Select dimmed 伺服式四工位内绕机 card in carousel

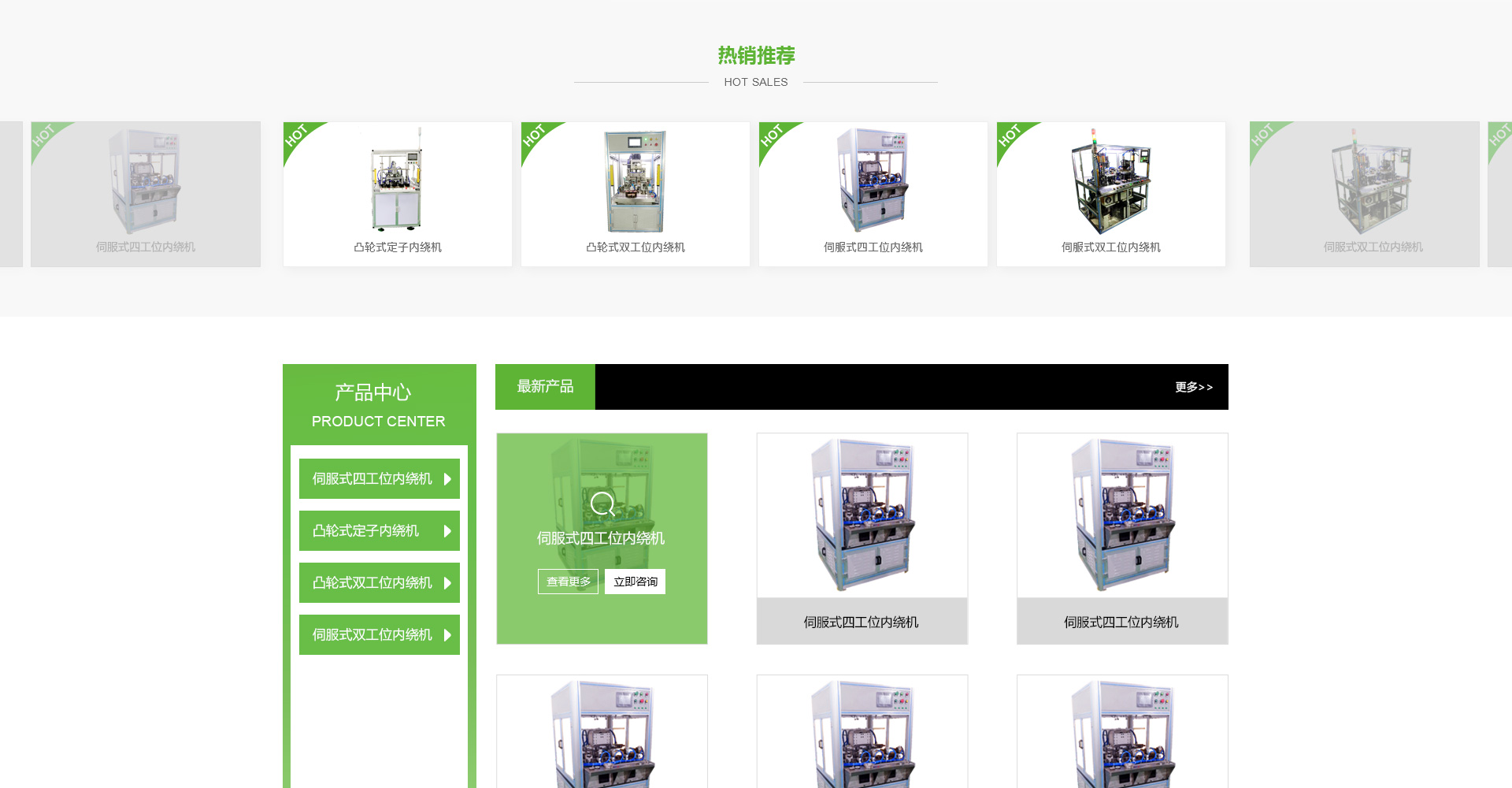pos(146,194)
